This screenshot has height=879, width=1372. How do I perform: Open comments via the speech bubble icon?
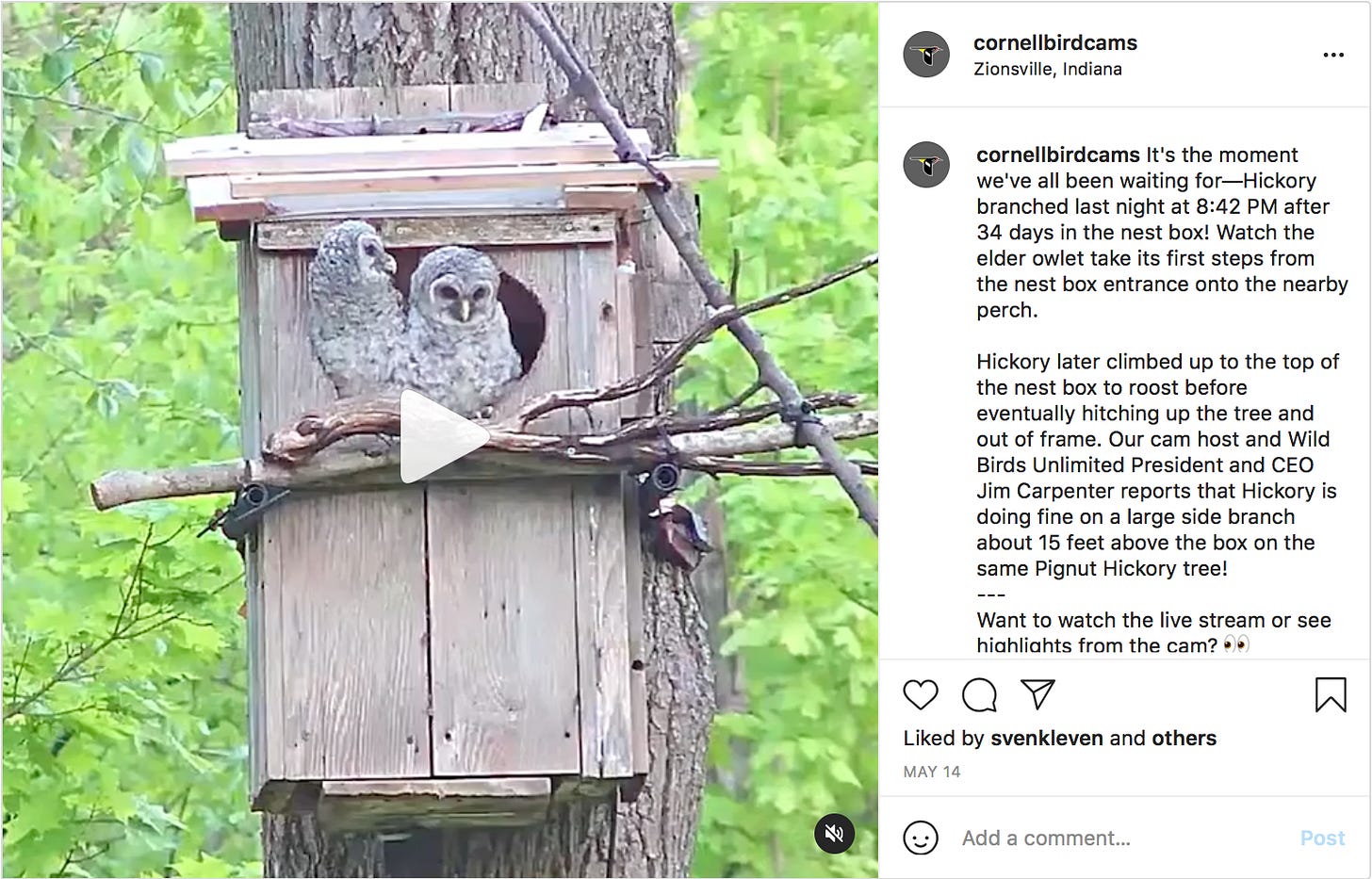click(979, 695)
